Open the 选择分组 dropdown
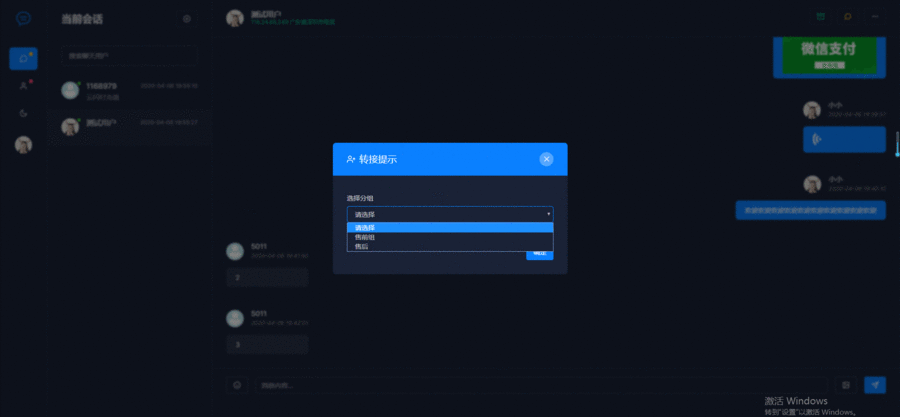Screen dimensions: 900x417 (x=449, y=214)
